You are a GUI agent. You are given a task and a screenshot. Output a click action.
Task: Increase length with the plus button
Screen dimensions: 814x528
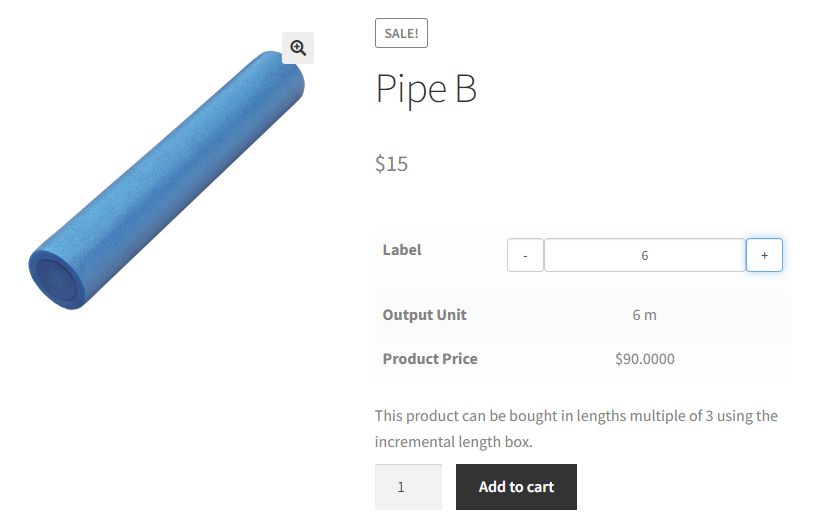(x=764, y=255)
